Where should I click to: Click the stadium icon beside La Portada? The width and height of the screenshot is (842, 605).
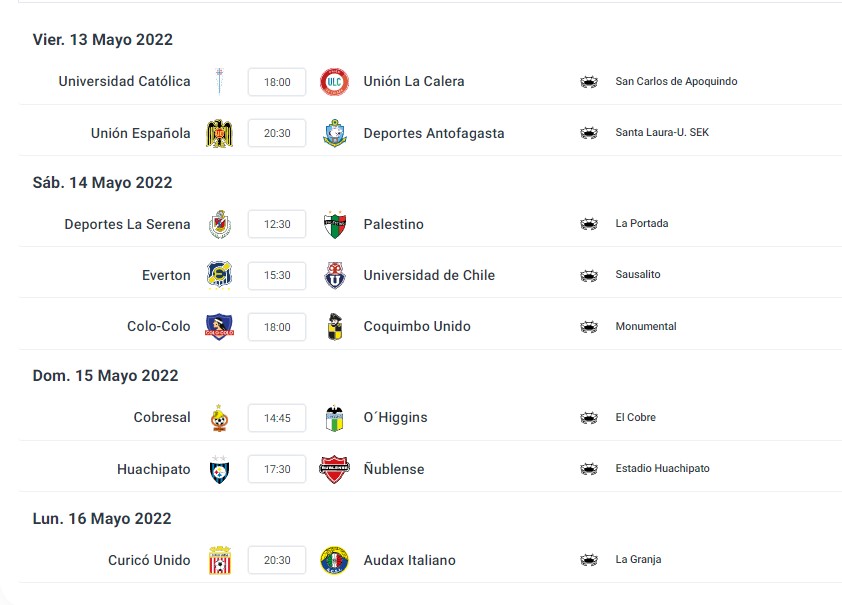coord(589,224)
